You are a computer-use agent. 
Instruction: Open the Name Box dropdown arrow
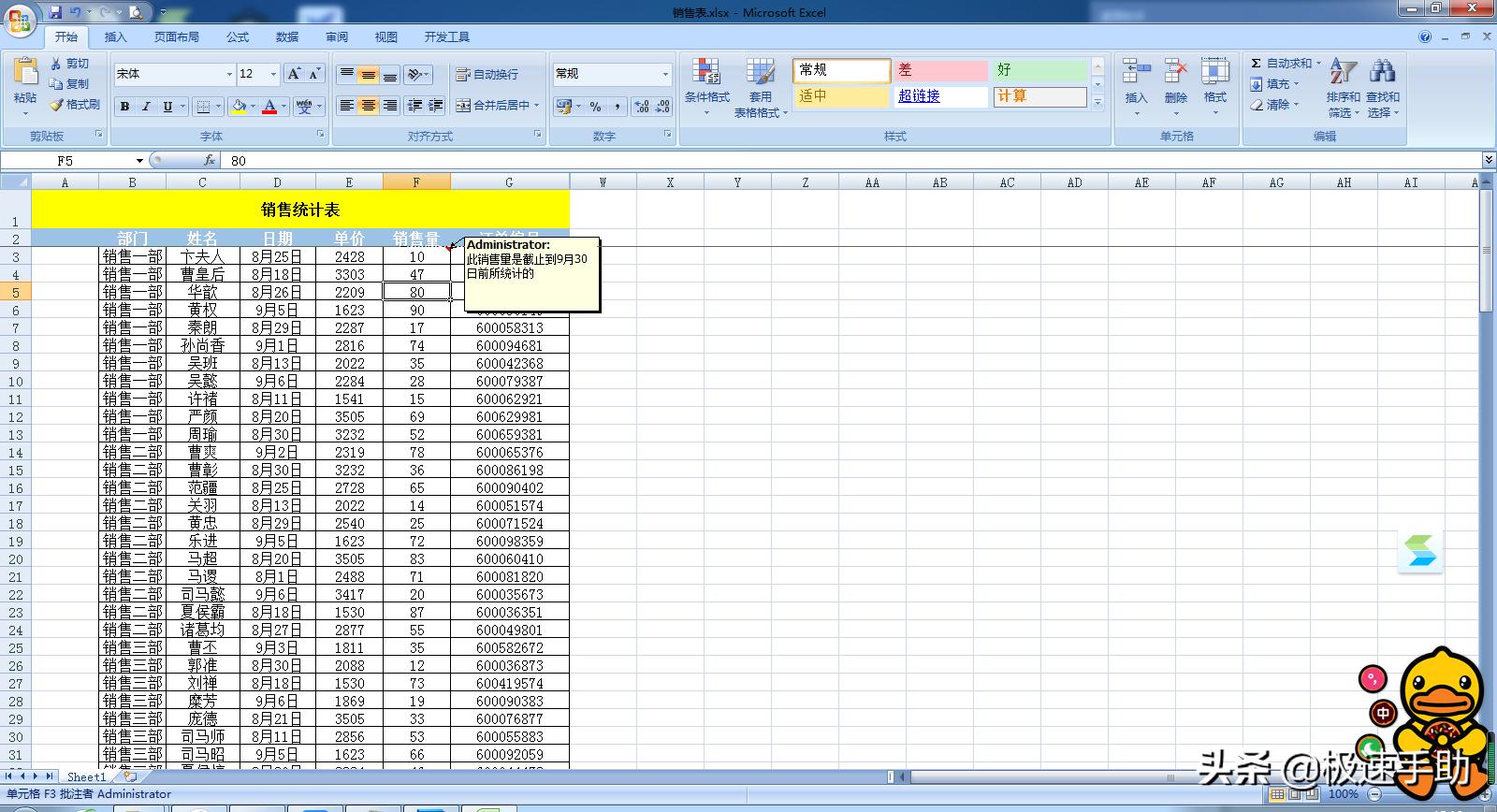139,161
